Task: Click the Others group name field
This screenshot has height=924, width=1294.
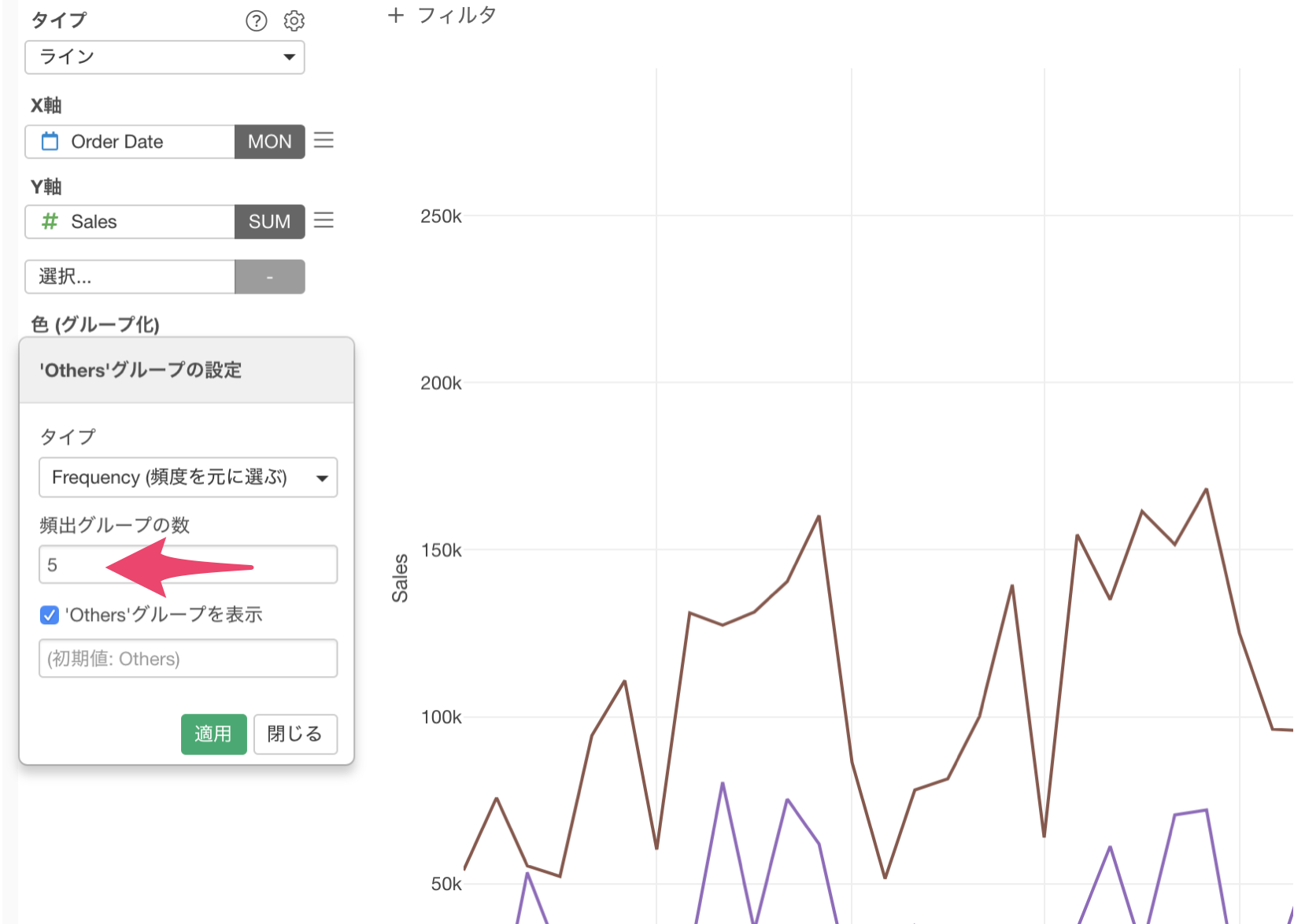Action: (x=188, y=658)
